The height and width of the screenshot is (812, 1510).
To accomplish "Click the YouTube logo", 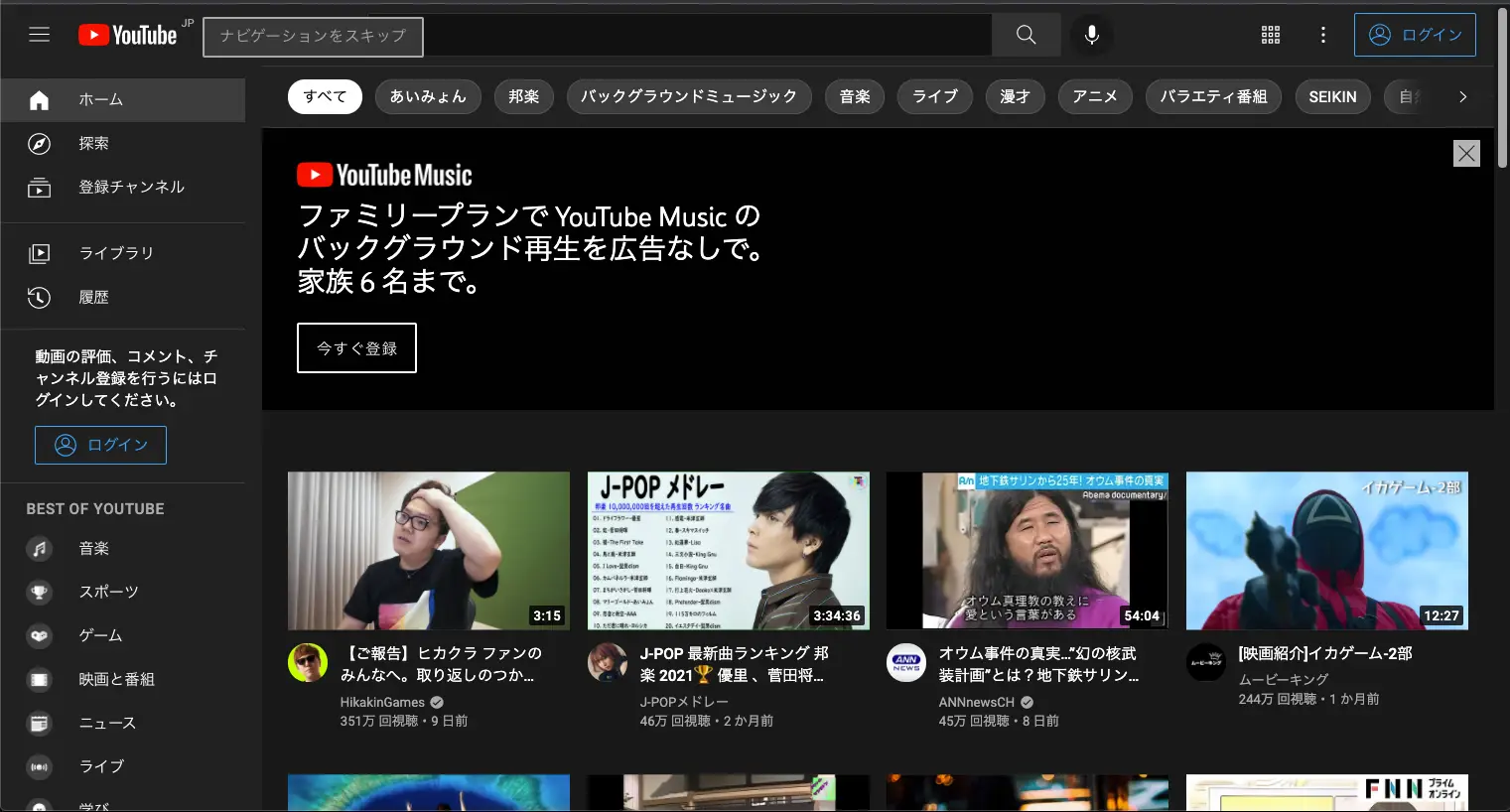I will [x=128, y=35].
